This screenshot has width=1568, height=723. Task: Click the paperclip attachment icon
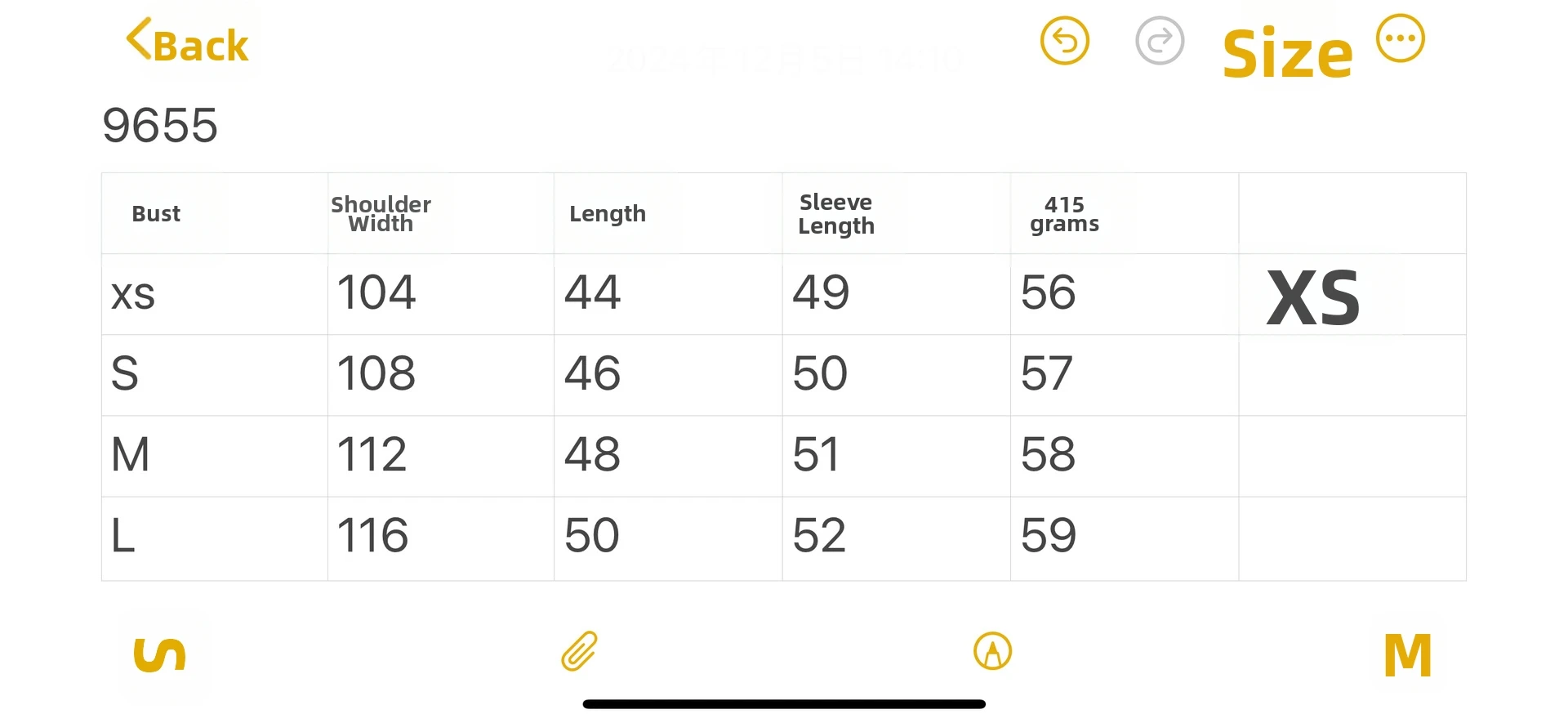[580, 651]
